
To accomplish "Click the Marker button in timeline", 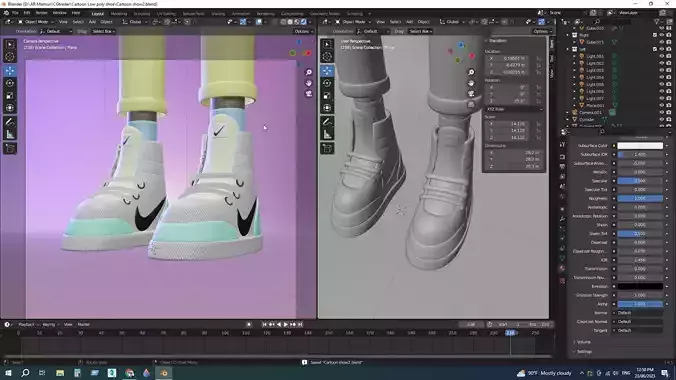I will 84,324.
